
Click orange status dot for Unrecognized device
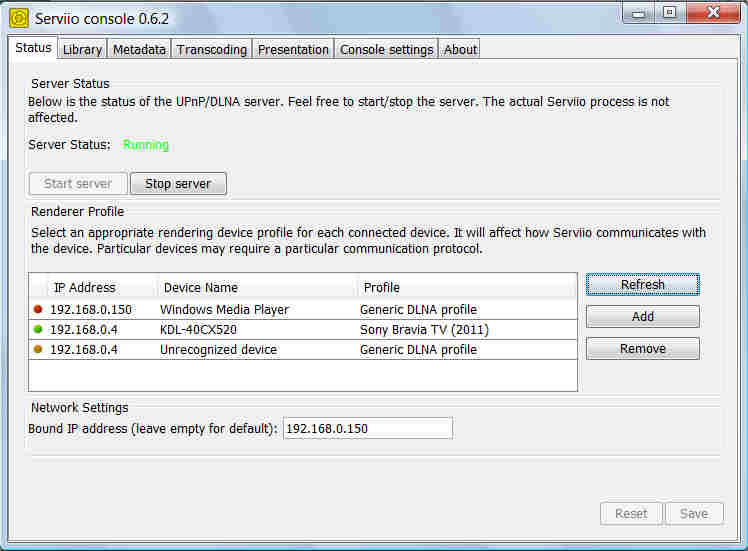[38, 350]
